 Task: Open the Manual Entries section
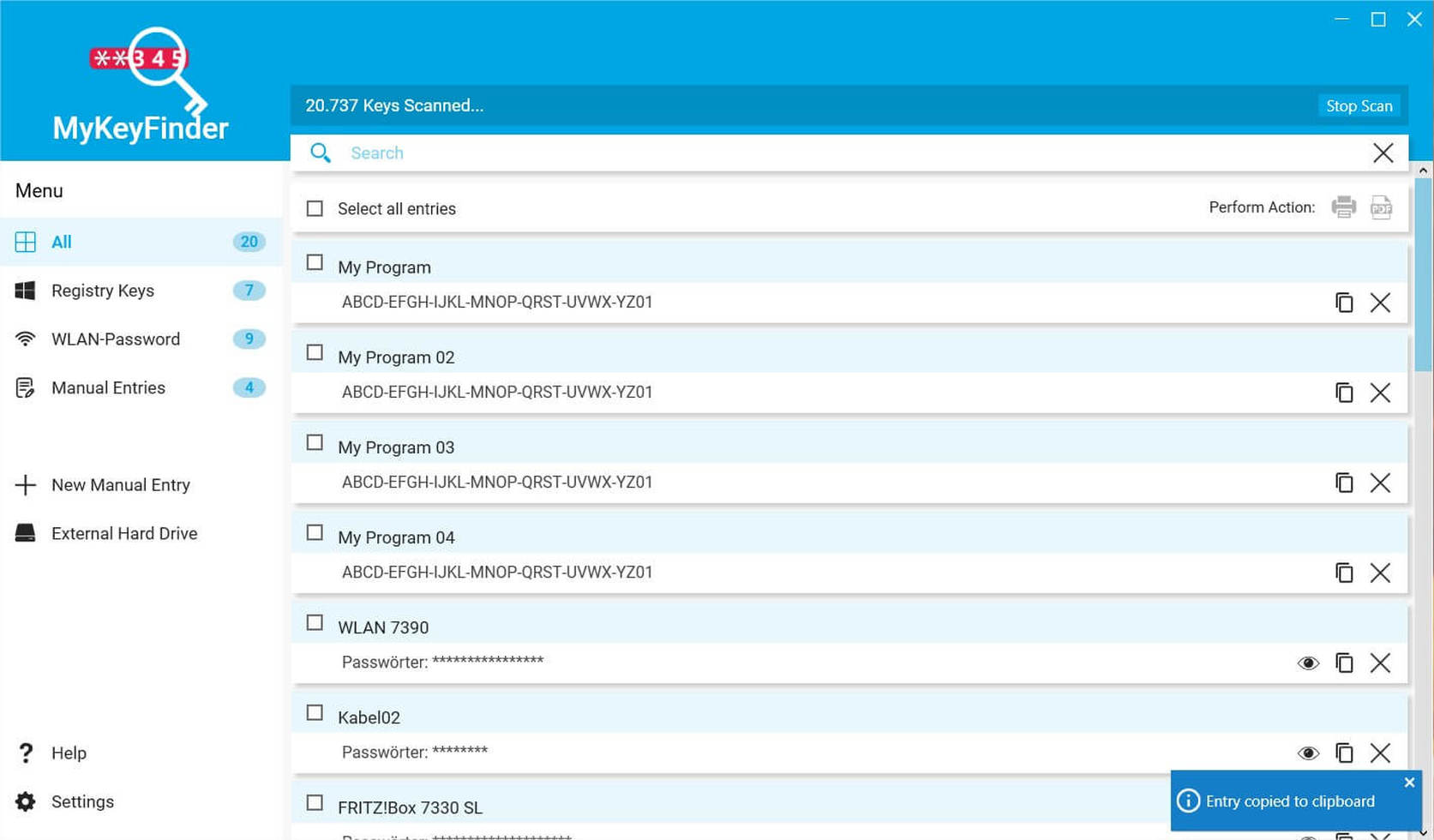coord(108,387)
